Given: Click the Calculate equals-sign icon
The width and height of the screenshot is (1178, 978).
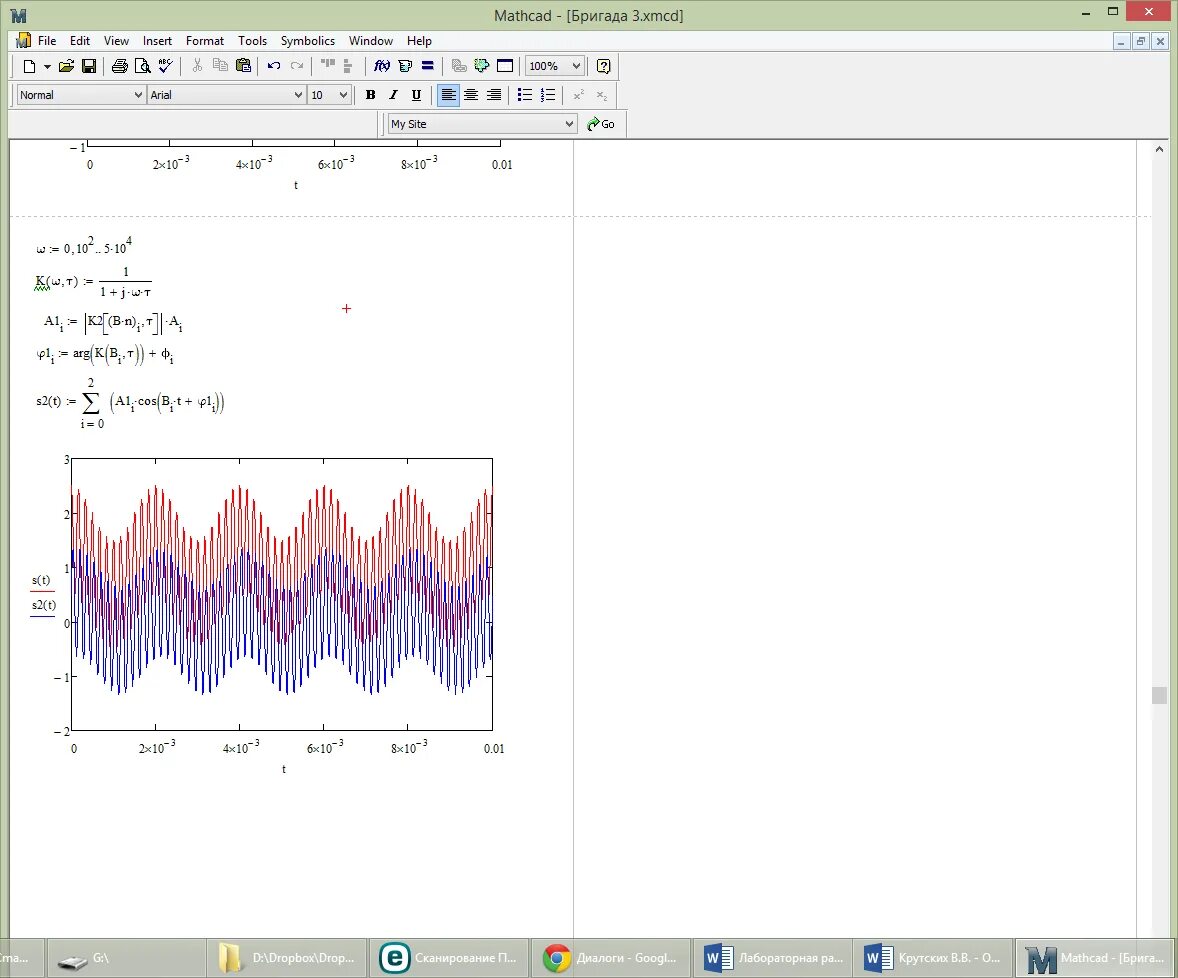Looking at the screenshot, I should [x=427, y=66].
